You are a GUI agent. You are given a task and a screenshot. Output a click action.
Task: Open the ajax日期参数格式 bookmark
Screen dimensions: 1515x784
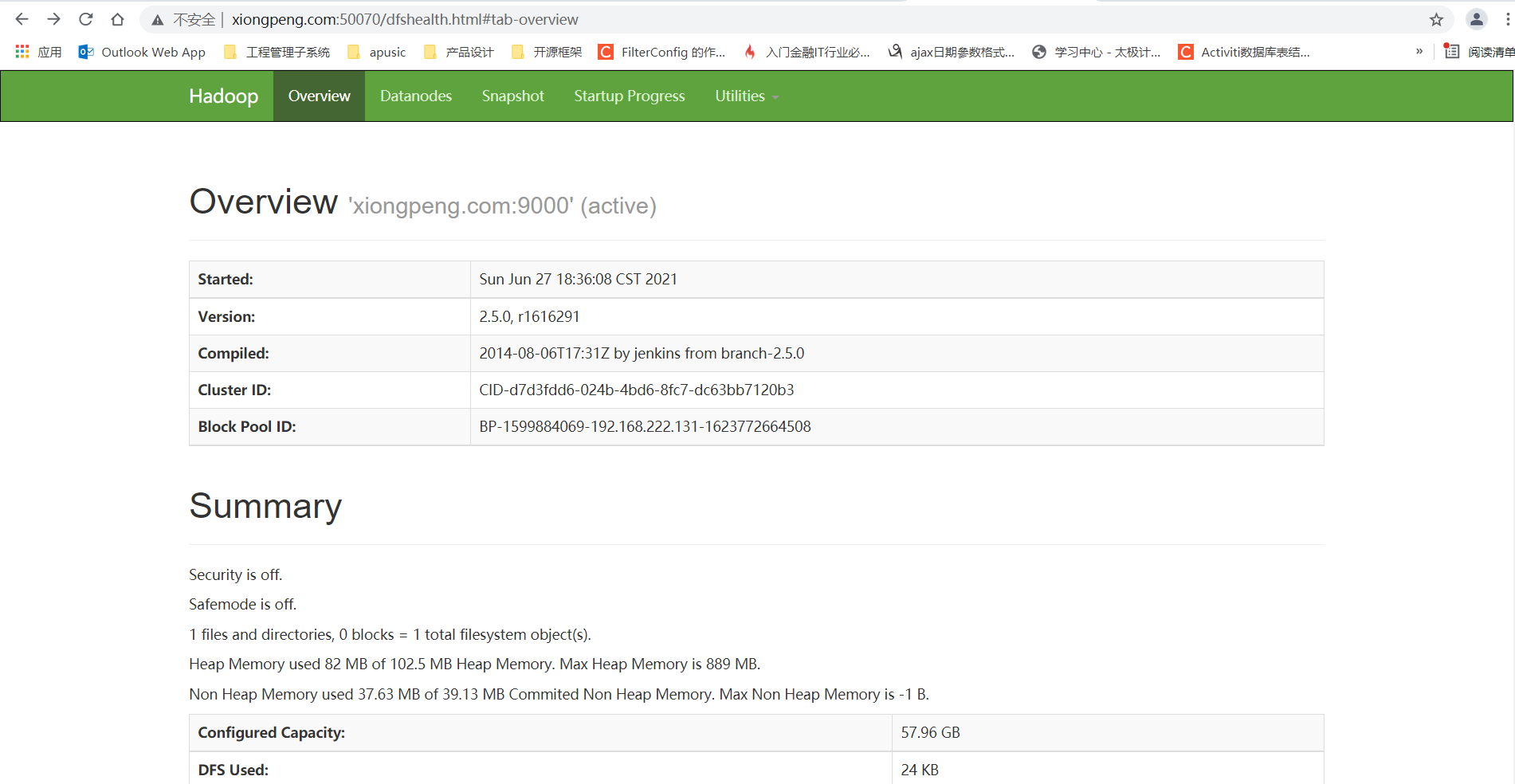[x=952, y=52]
